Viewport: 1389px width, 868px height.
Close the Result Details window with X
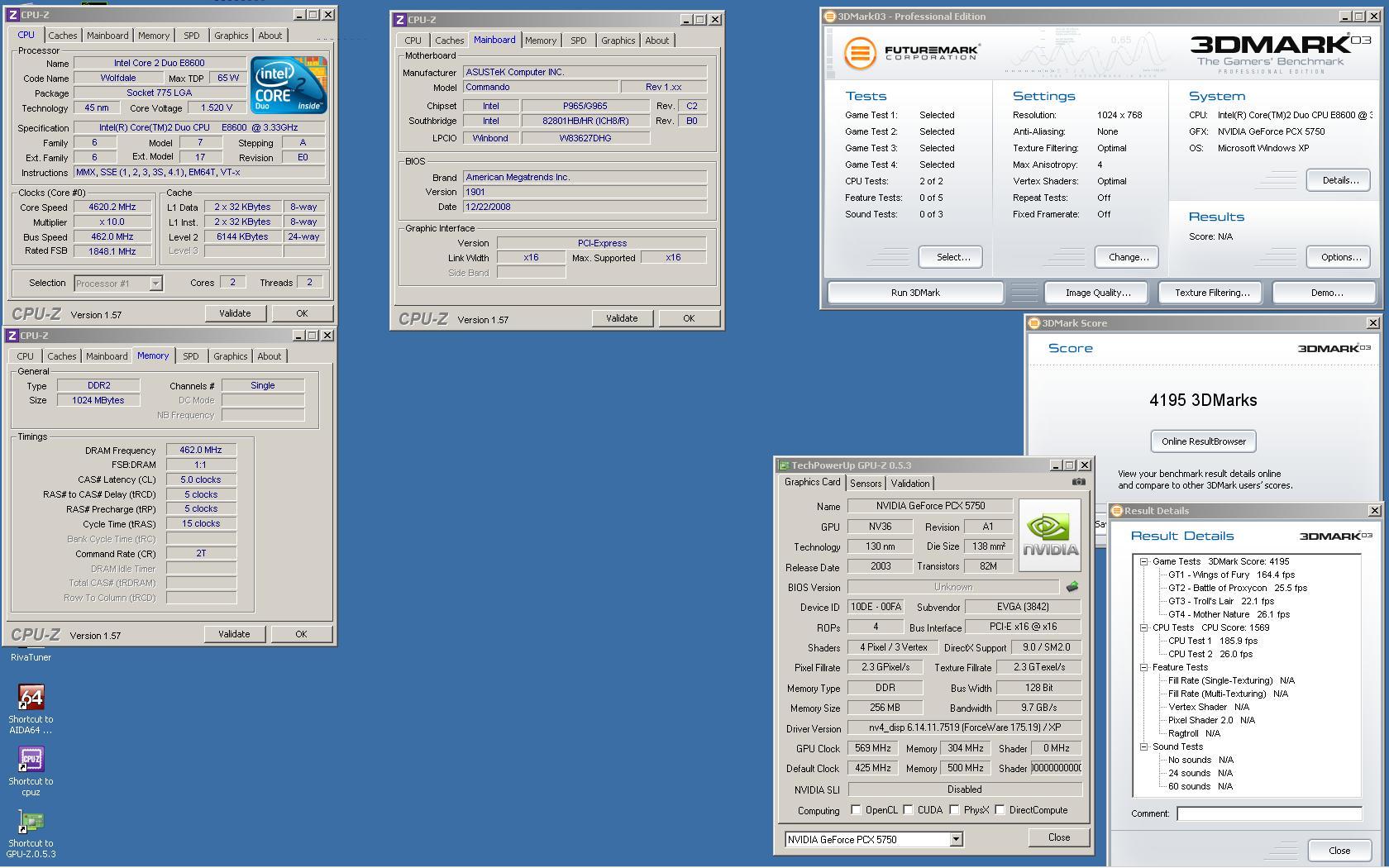pyautogui.click(x=1374, y=511)
